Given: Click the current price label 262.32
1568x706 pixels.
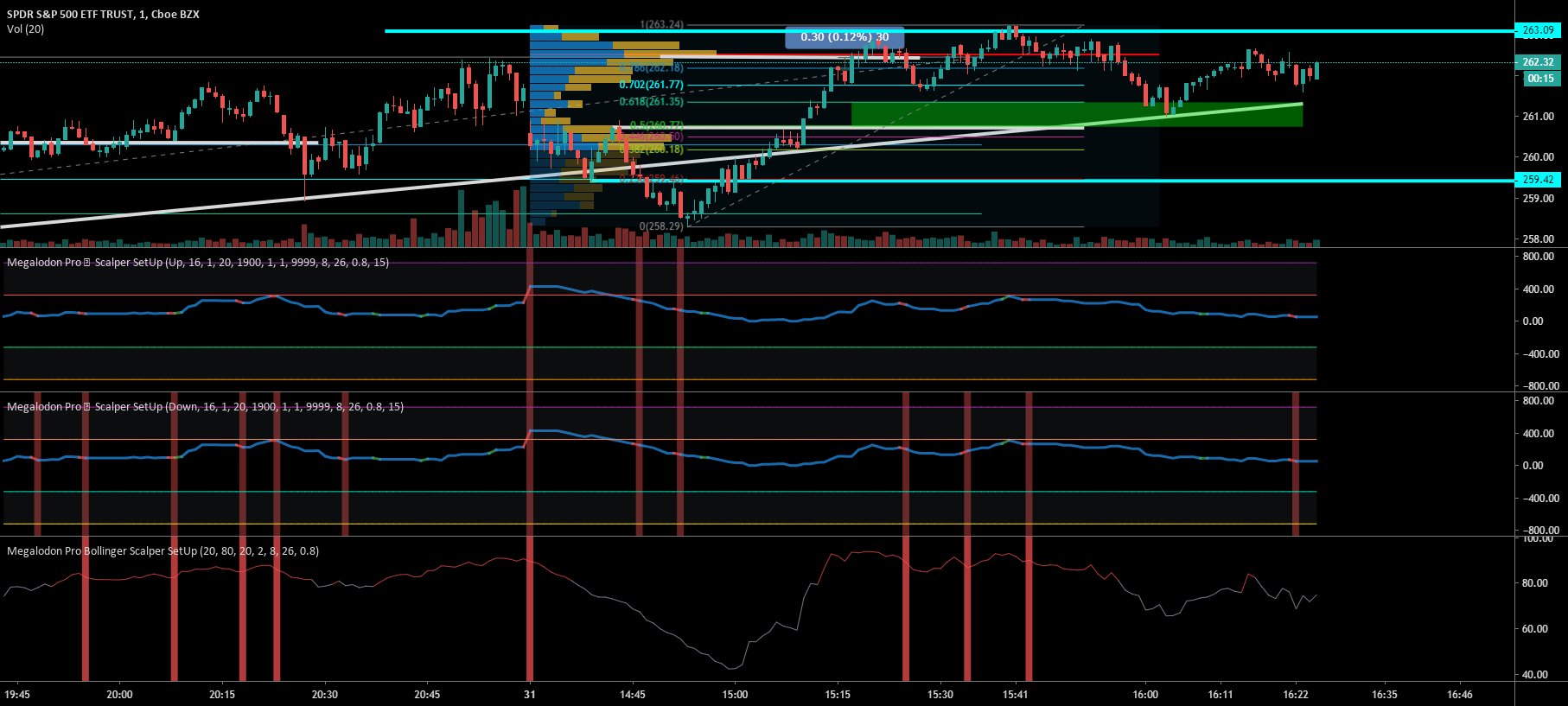Looking at the screenshot, I should tap(1538, 62).
